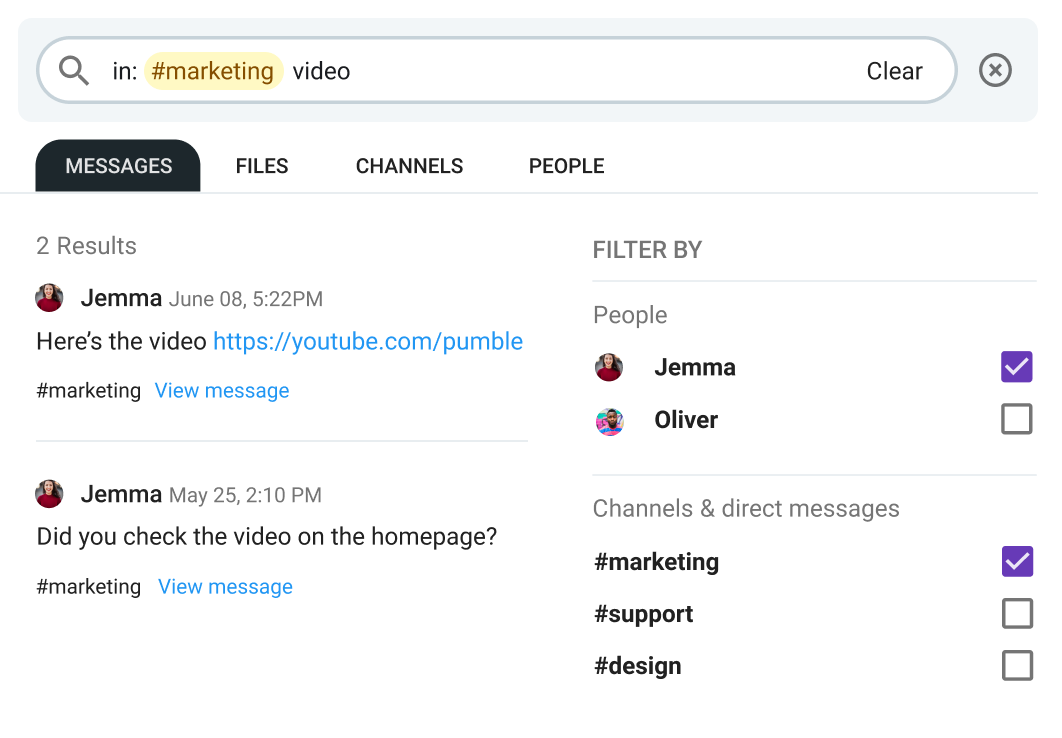Screen dimensions: 1062x738
Task: Open the Channels tab
Action: coord(409,166)
